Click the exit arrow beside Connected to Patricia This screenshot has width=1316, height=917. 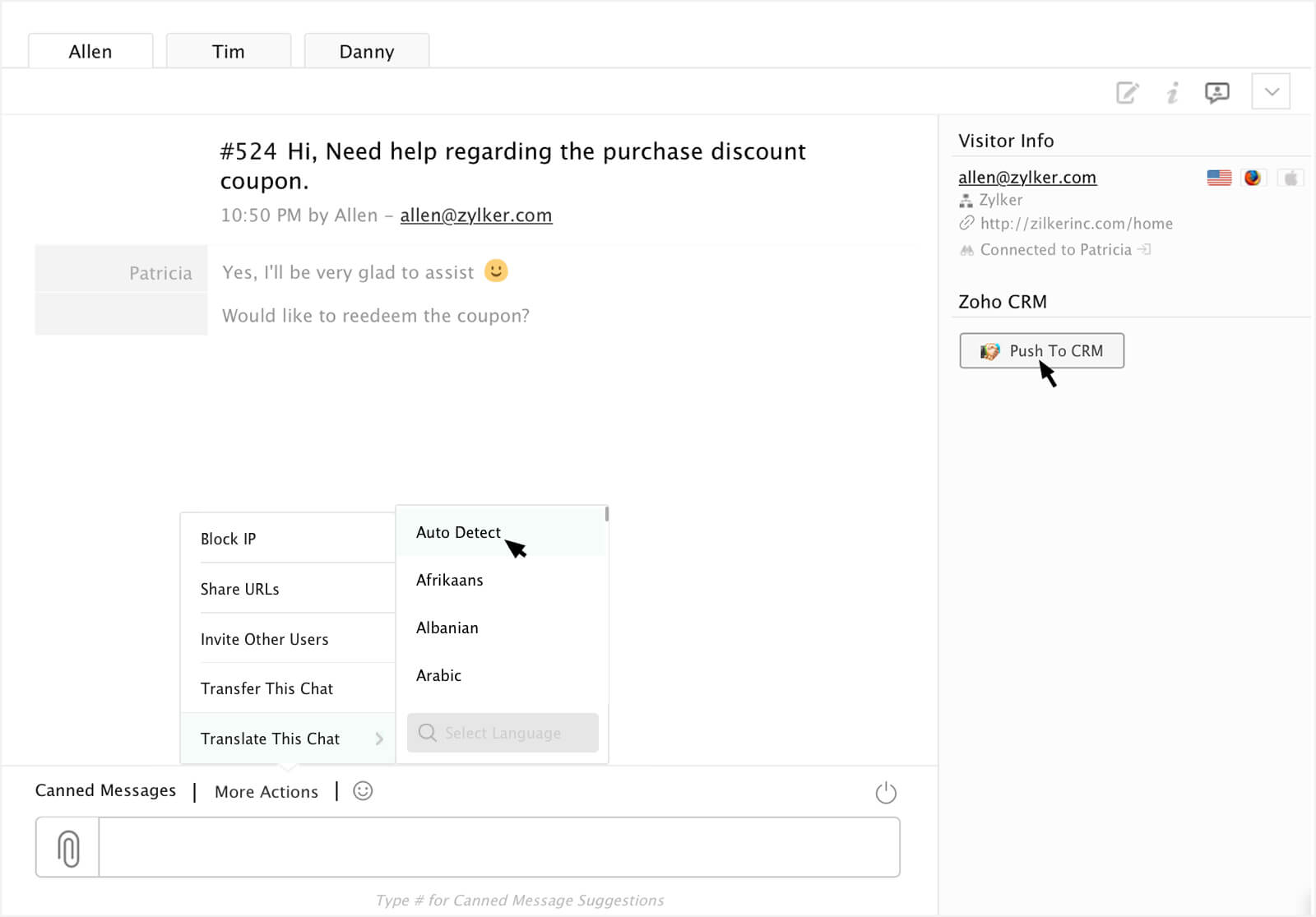coord(1144,249)
